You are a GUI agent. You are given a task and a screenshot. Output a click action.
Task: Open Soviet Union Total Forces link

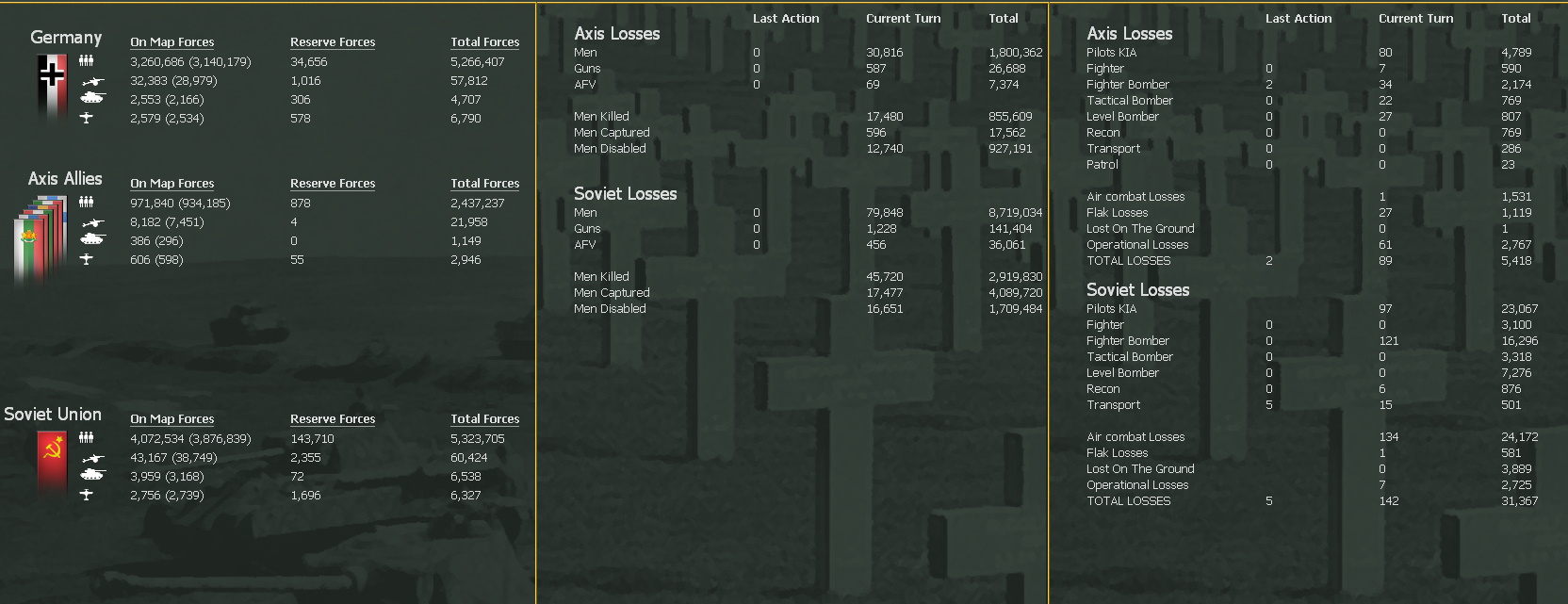tap(484, 419)
